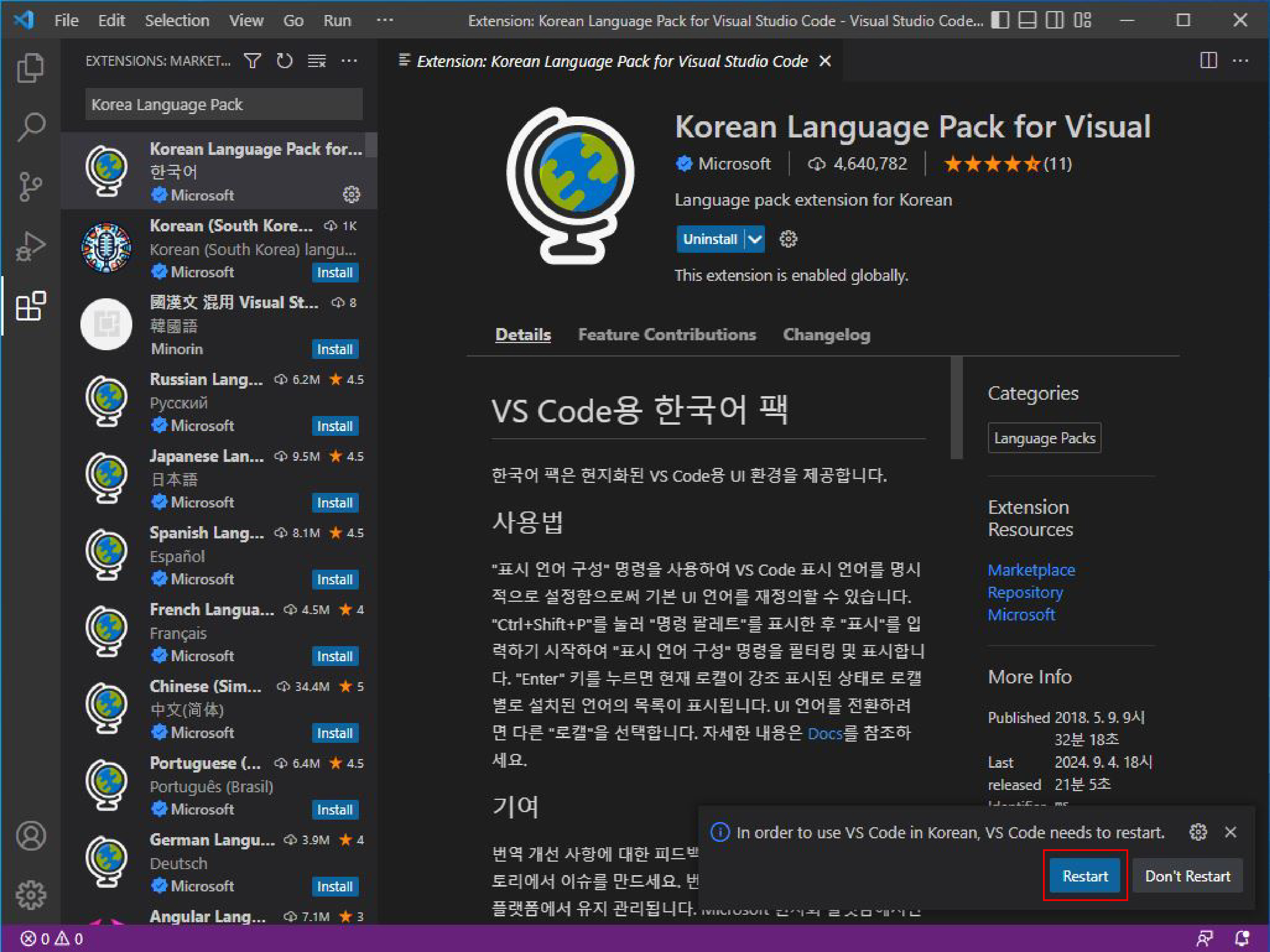
Task: Close the Korean Language Pack extension tab
Action: (825, 61)
